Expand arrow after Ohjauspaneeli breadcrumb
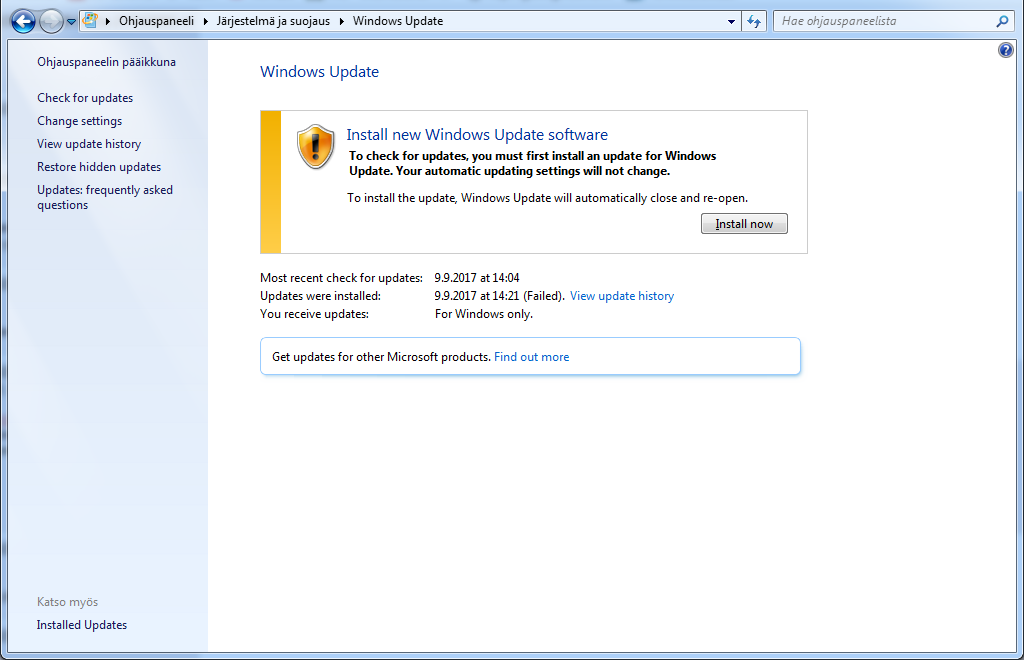The image size is (1024, 660). pos(205,21)
